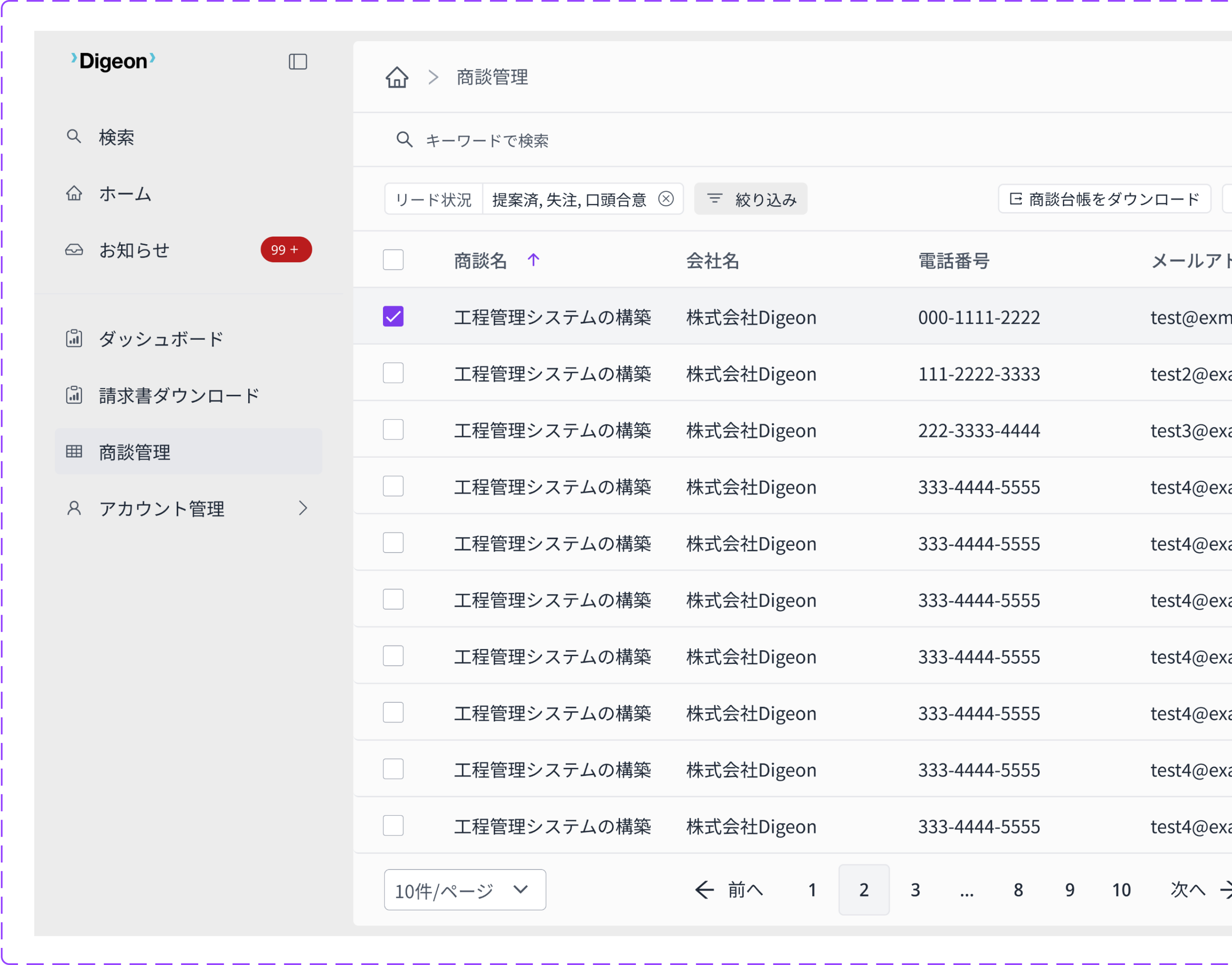The width and height of the screenshot is (1232, 965).
Task: Jump to page 10 in pagination
Action: pos(1121,890)
